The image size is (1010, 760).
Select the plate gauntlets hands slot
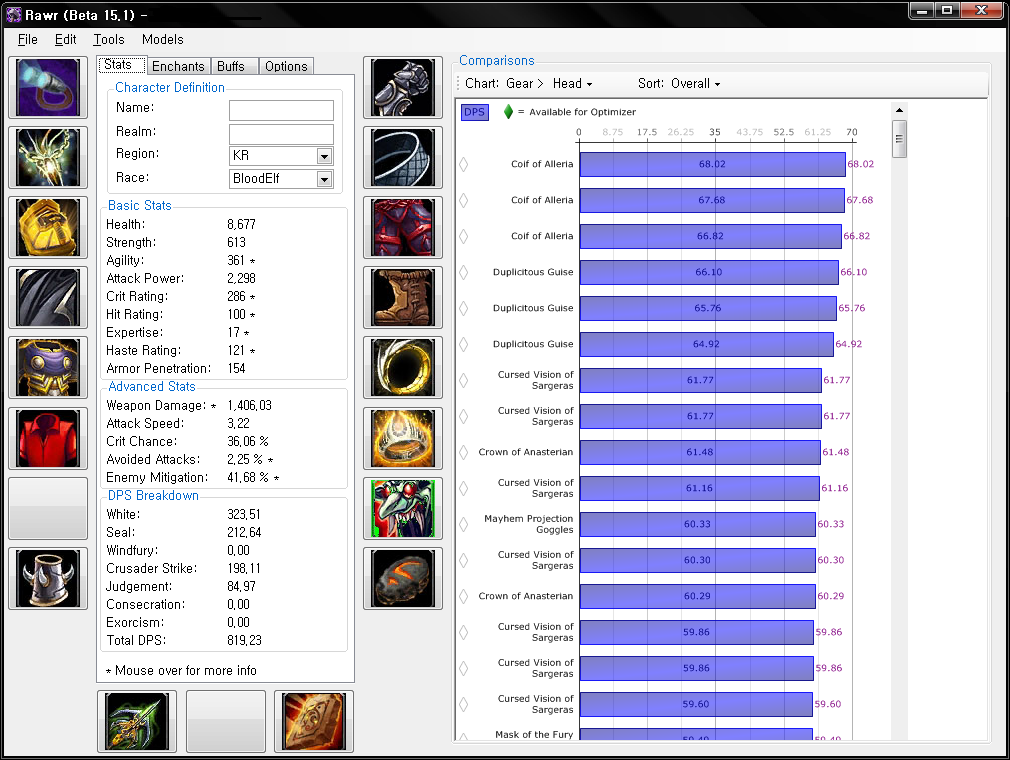(403, 87)
